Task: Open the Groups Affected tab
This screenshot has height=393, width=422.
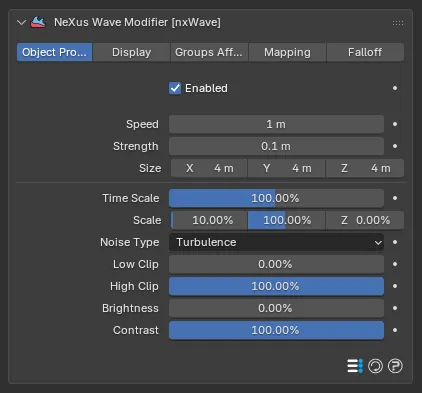Action: point(209,52)
